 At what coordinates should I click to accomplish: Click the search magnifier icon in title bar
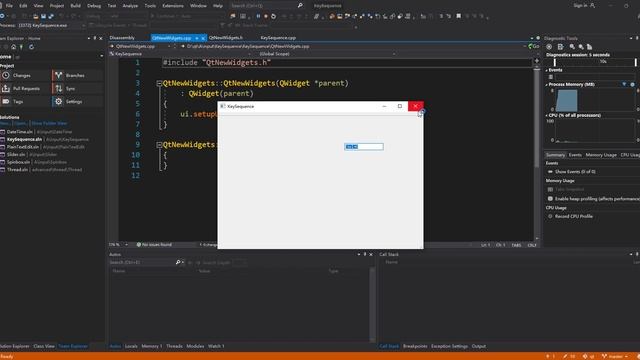[300, 6]
